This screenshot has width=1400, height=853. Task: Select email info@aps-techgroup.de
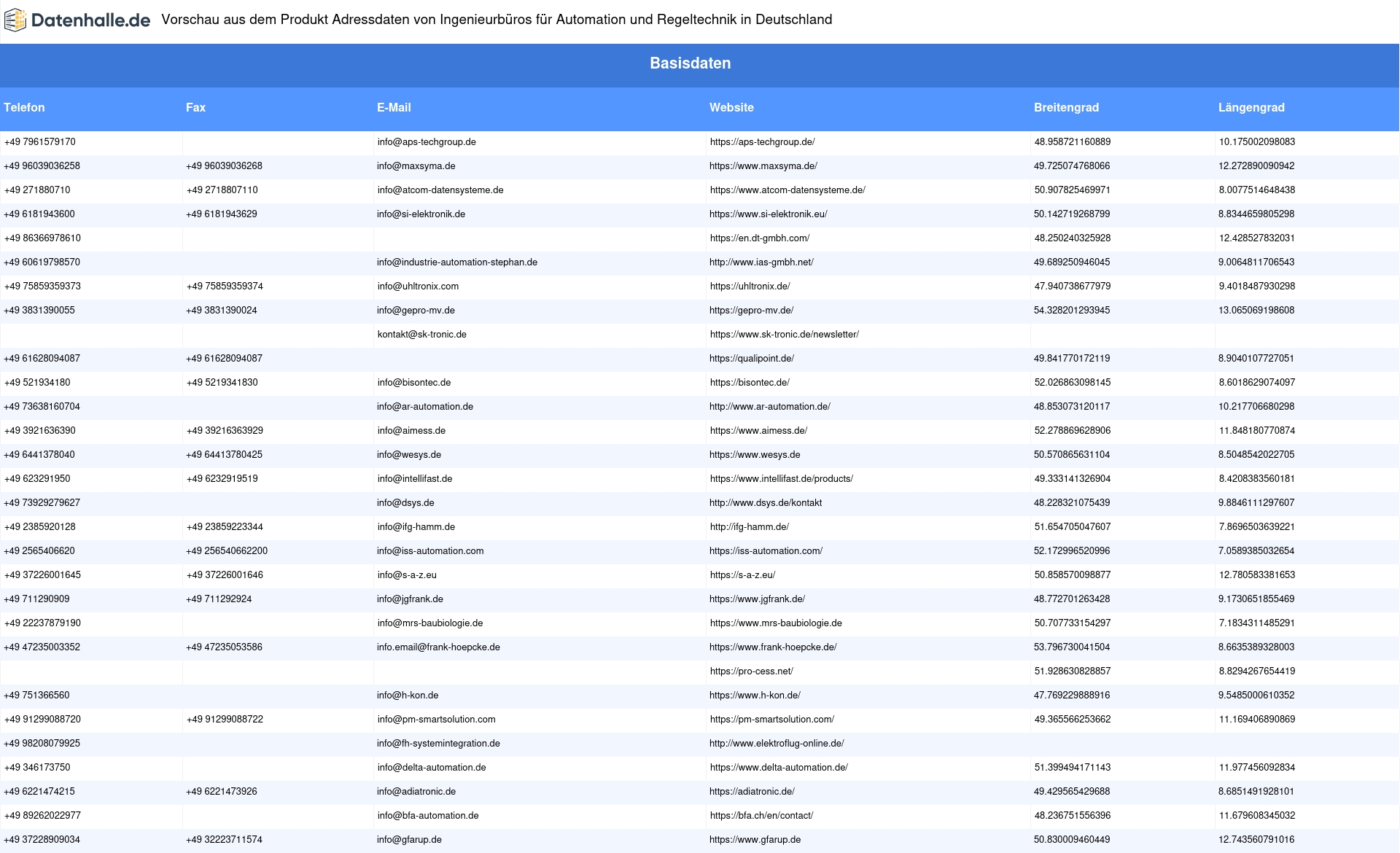(x=427, y=142)
